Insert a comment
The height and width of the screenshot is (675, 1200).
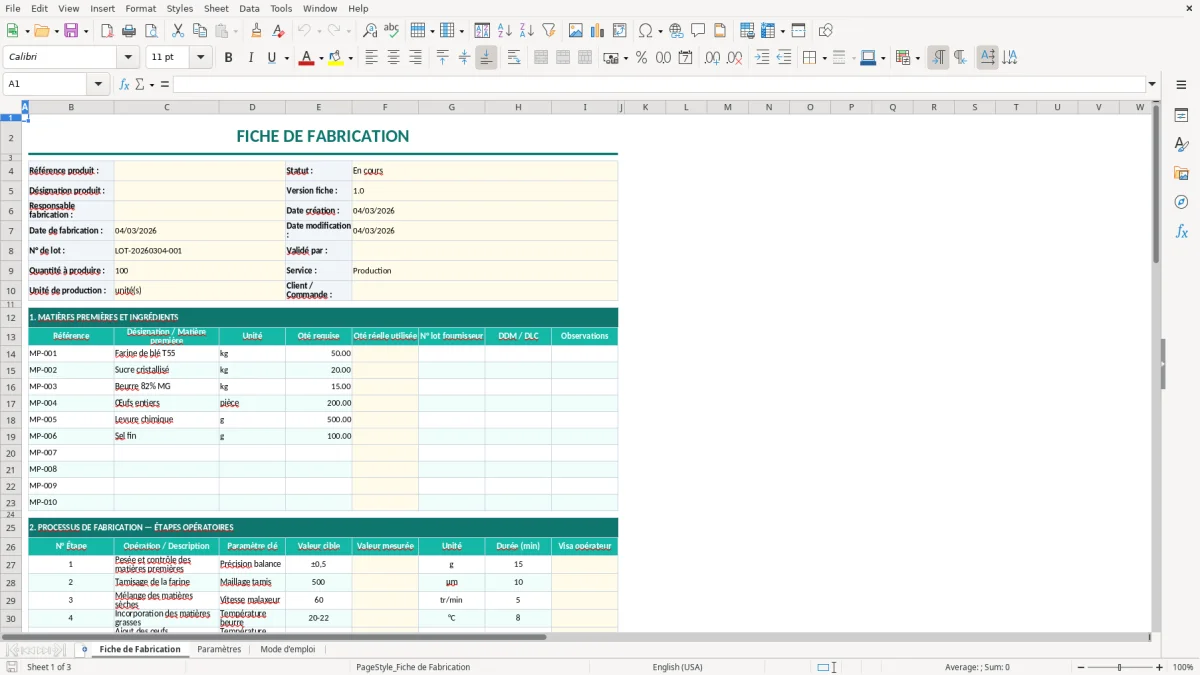click(x=698, y=31)
